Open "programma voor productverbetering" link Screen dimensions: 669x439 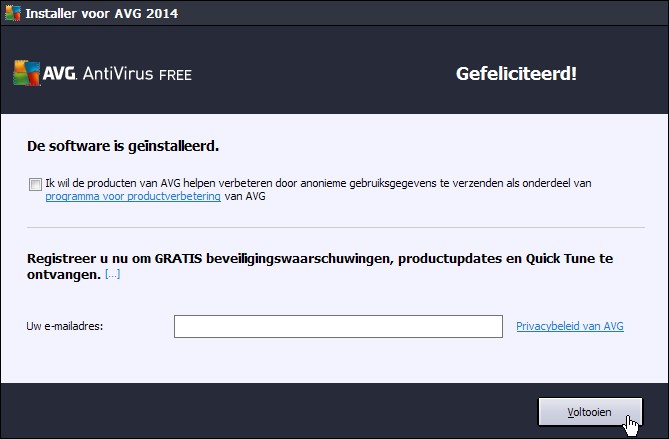click(134, 197)
